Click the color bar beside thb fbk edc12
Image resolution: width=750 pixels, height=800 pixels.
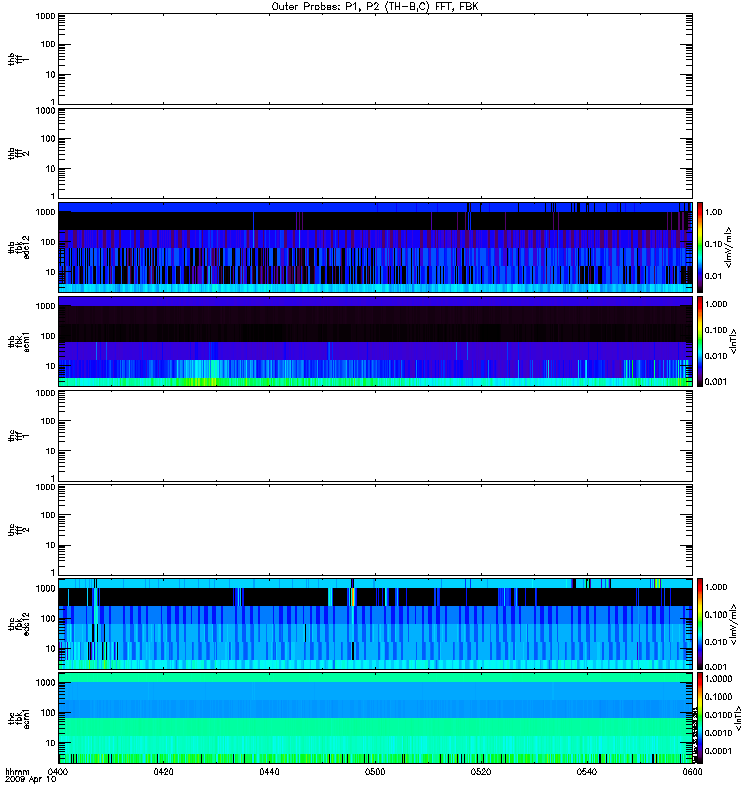pyautogui.click(x=700, y=247)
